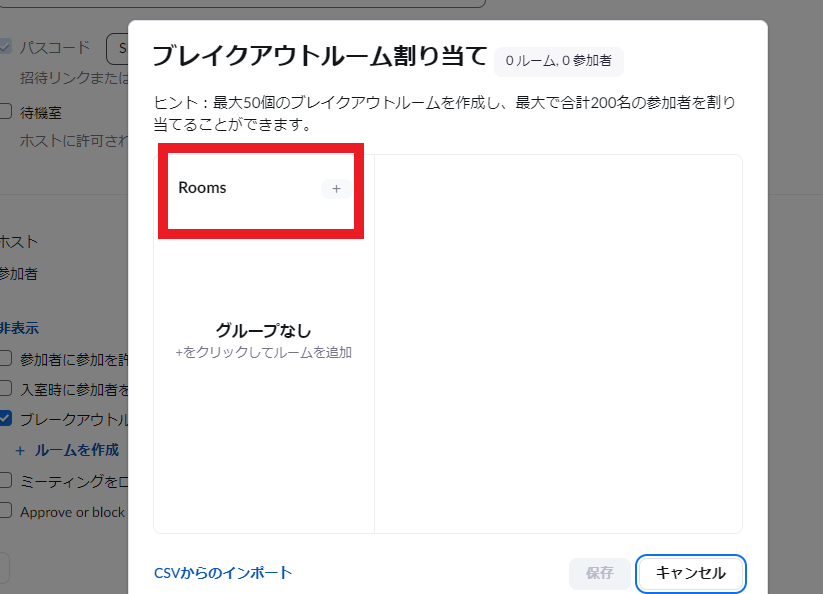Click the 0 ルーム, 0 参加者 badge
Viewport: 823px width, 594px height.
tap(559, 60)
